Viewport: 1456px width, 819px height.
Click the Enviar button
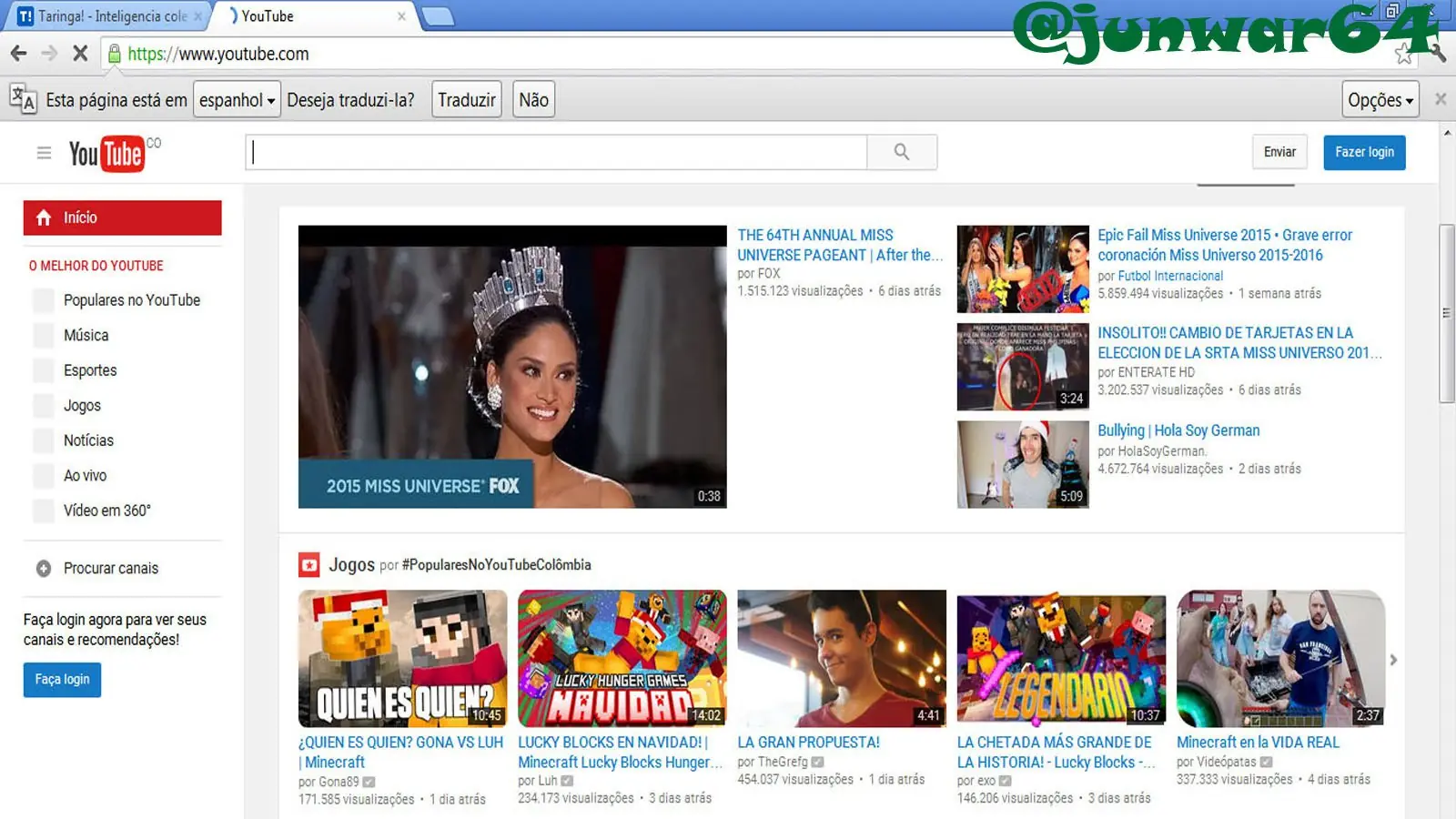tap(1279, 152)
